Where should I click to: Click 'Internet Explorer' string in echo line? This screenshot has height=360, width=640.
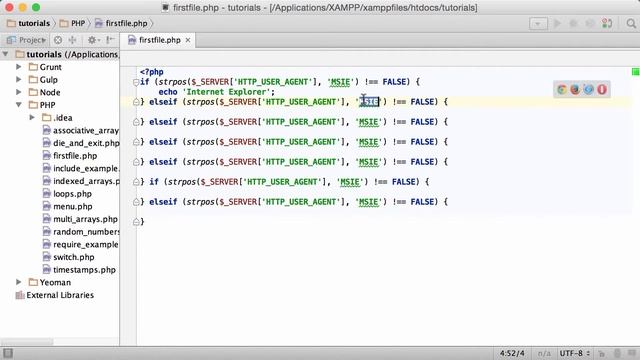[x=227, y=92]
